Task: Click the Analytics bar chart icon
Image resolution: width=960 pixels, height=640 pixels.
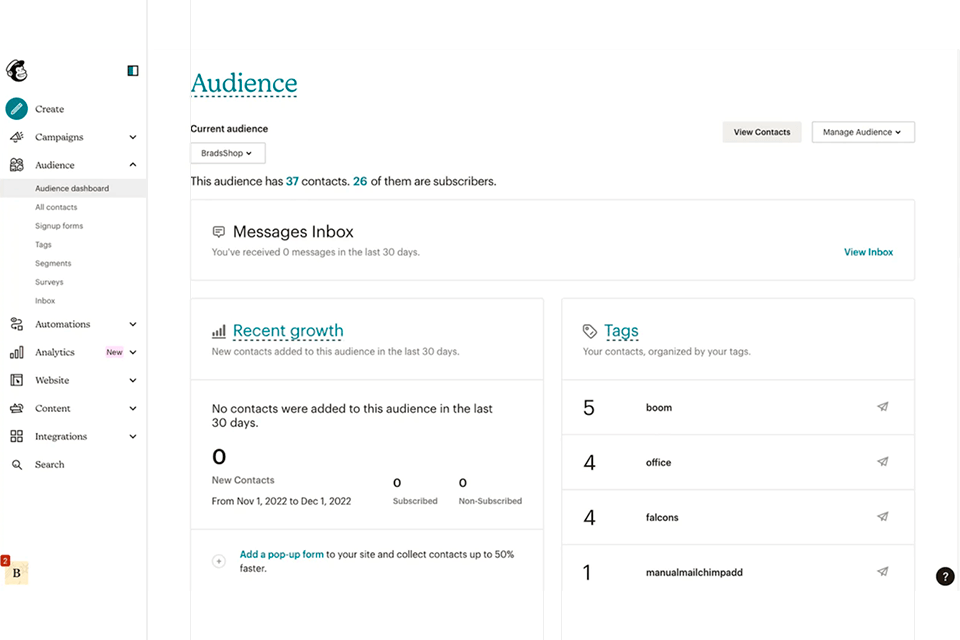Action: (17, 352)
